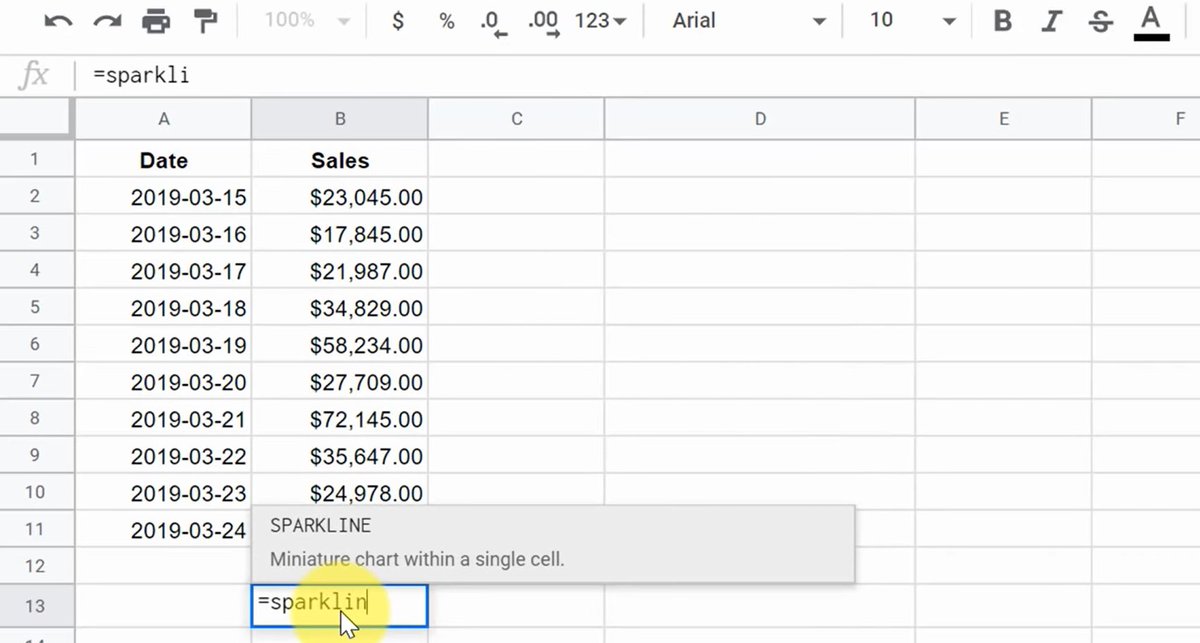The image size is (1200, 643).
Task: Select row 9 header
Action: (36, 455)
